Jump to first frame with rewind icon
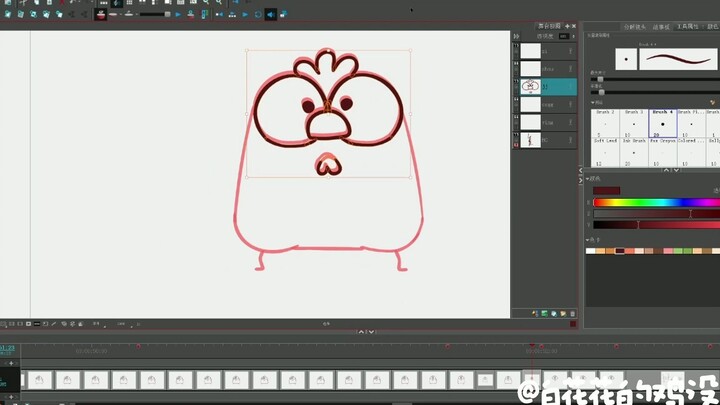 (x=219, y=15)
